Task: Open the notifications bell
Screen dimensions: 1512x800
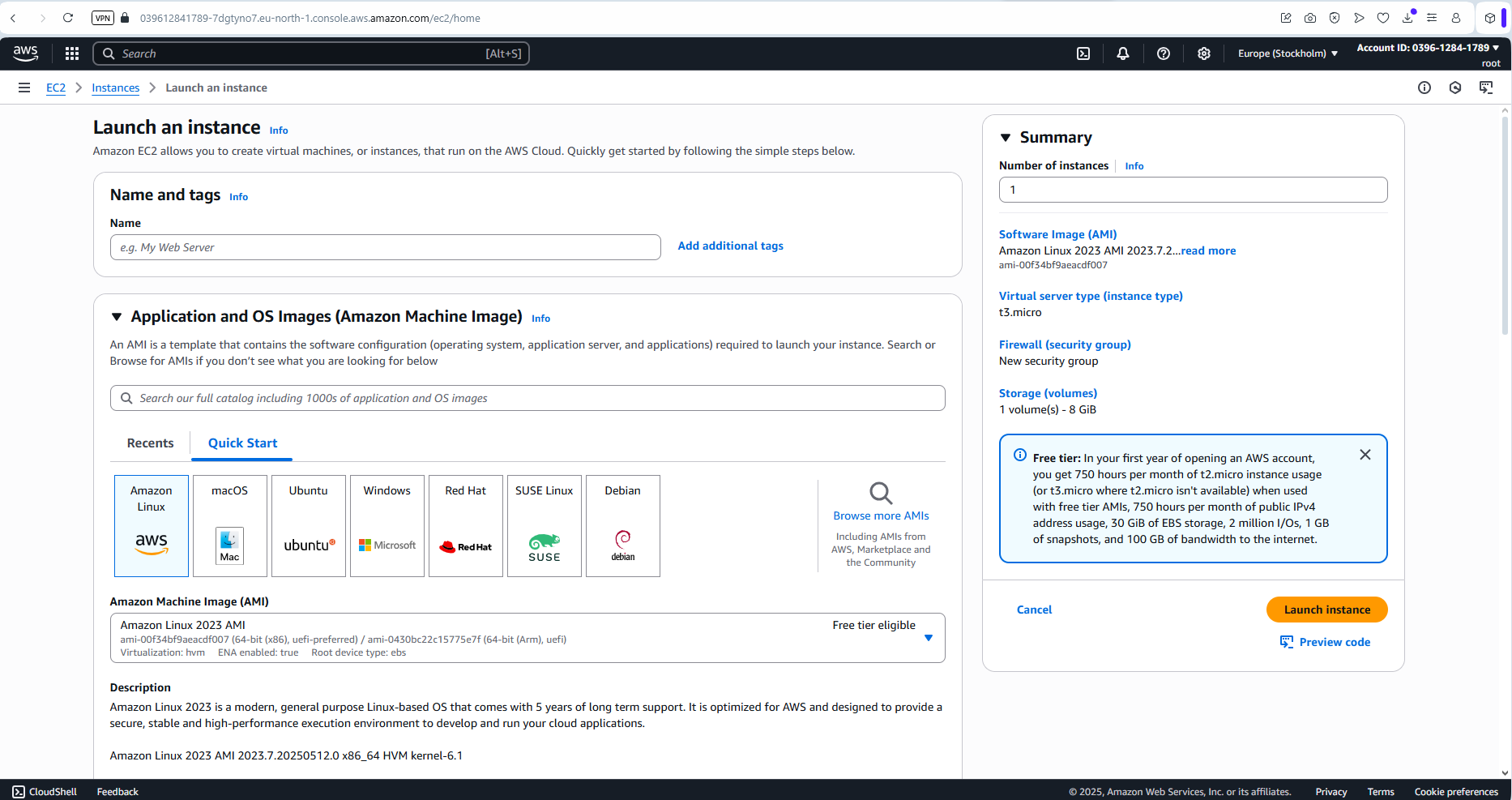Action: click(x=1123, y=53)
